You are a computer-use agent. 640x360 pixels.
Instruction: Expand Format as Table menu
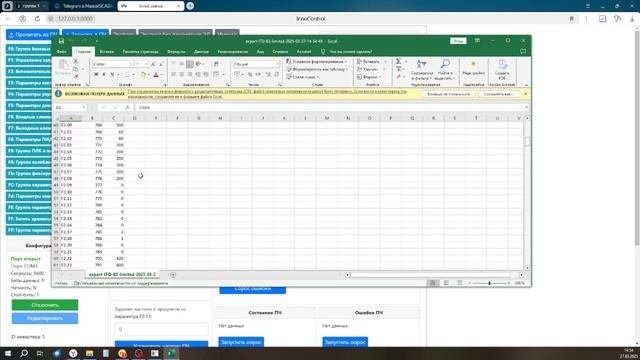click(317, 69)
